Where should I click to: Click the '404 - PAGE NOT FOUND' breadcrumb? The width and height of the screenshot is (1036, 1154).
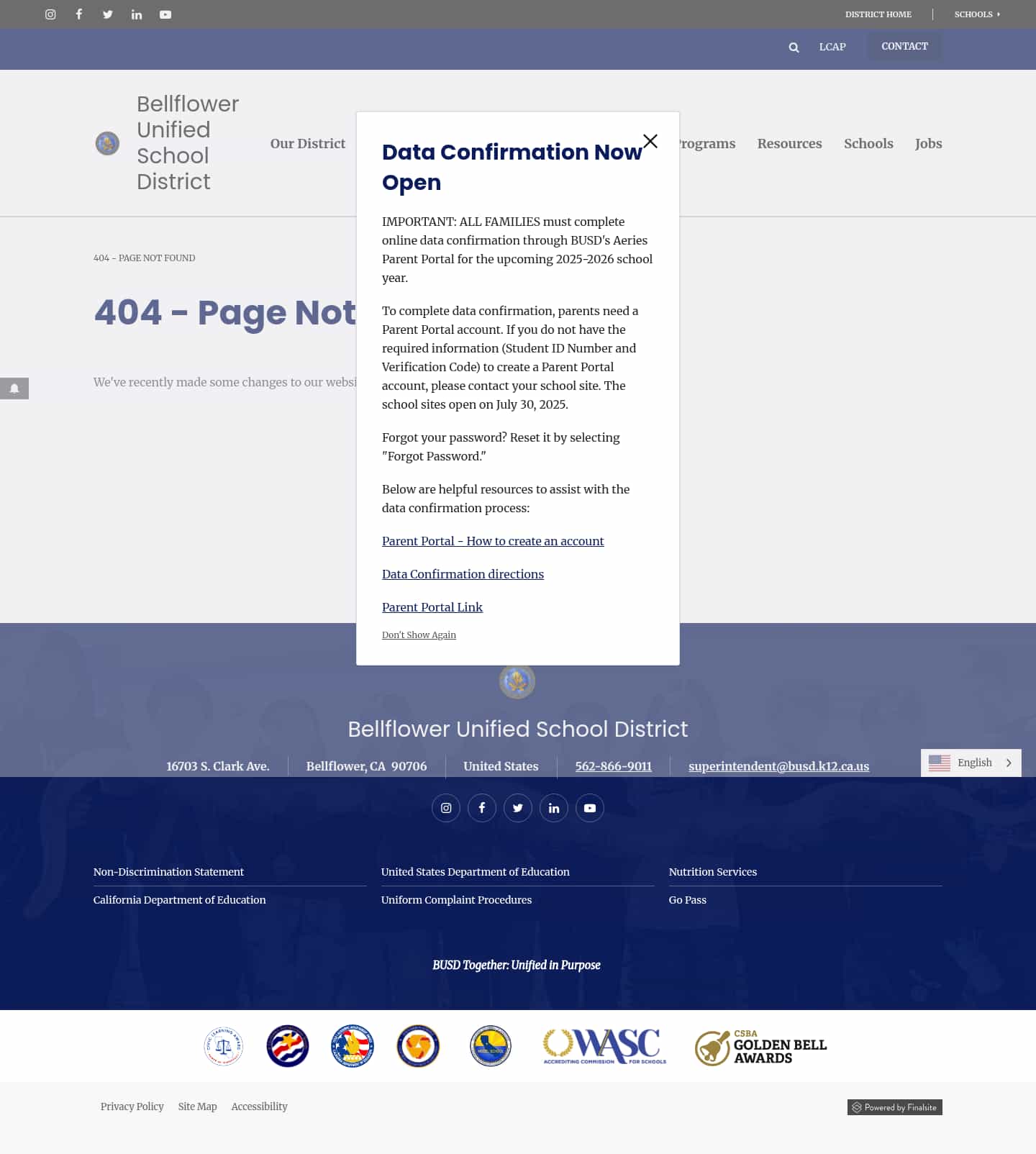[x=144, y=258]
